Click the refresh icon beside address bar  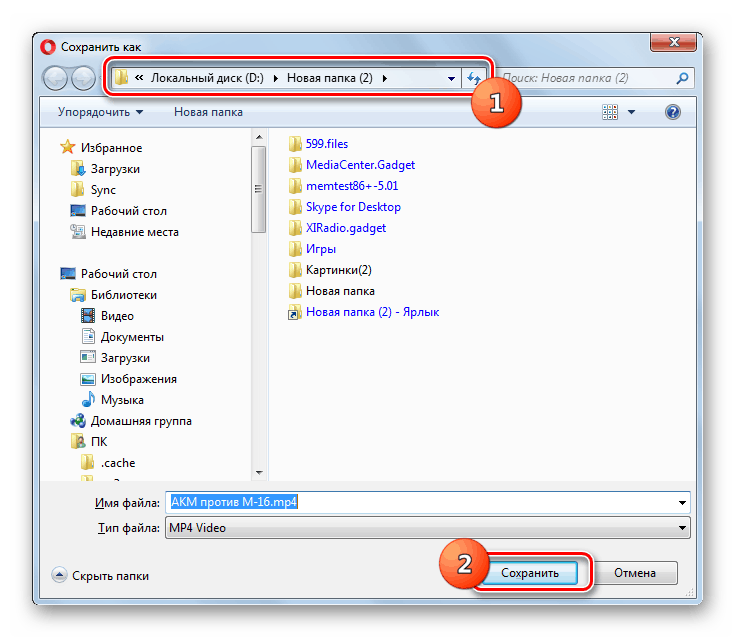(474, 78)
